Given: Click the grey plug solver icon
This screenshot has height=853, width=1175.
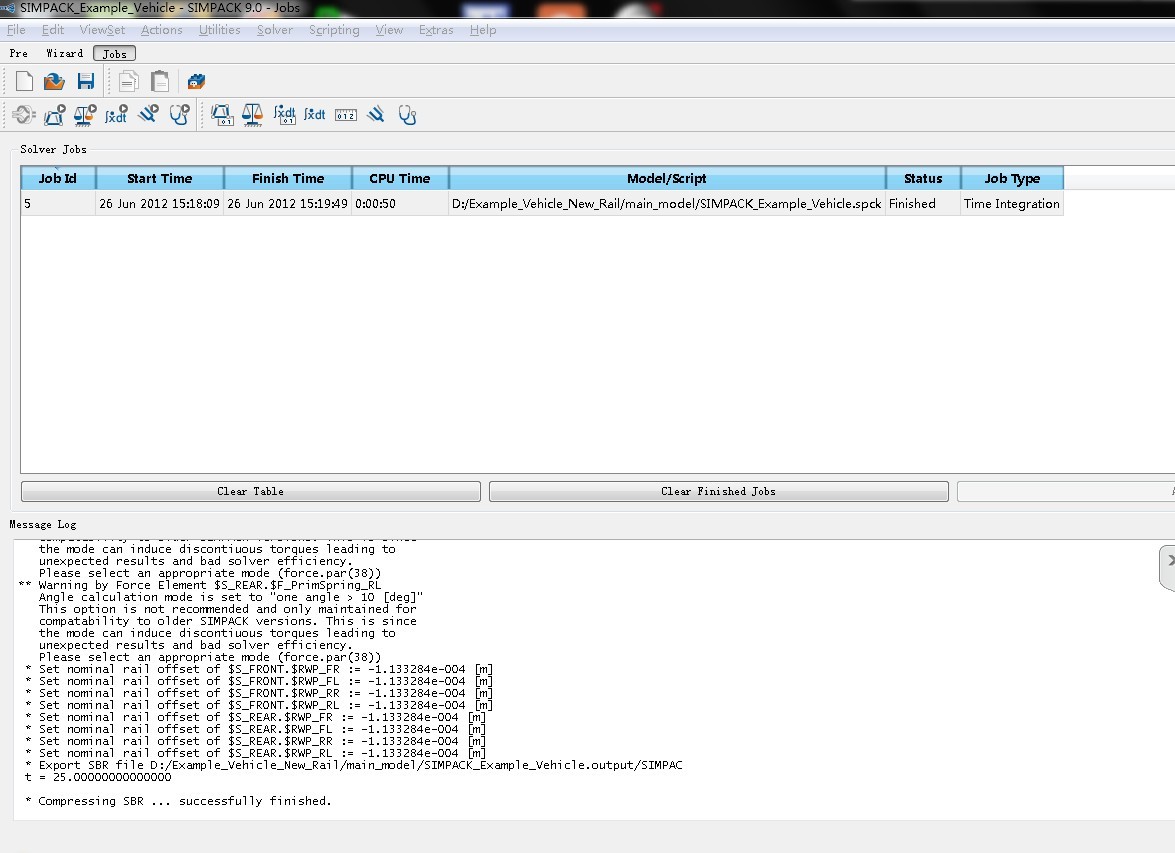Looking at the screenshot, I should 23,115.
